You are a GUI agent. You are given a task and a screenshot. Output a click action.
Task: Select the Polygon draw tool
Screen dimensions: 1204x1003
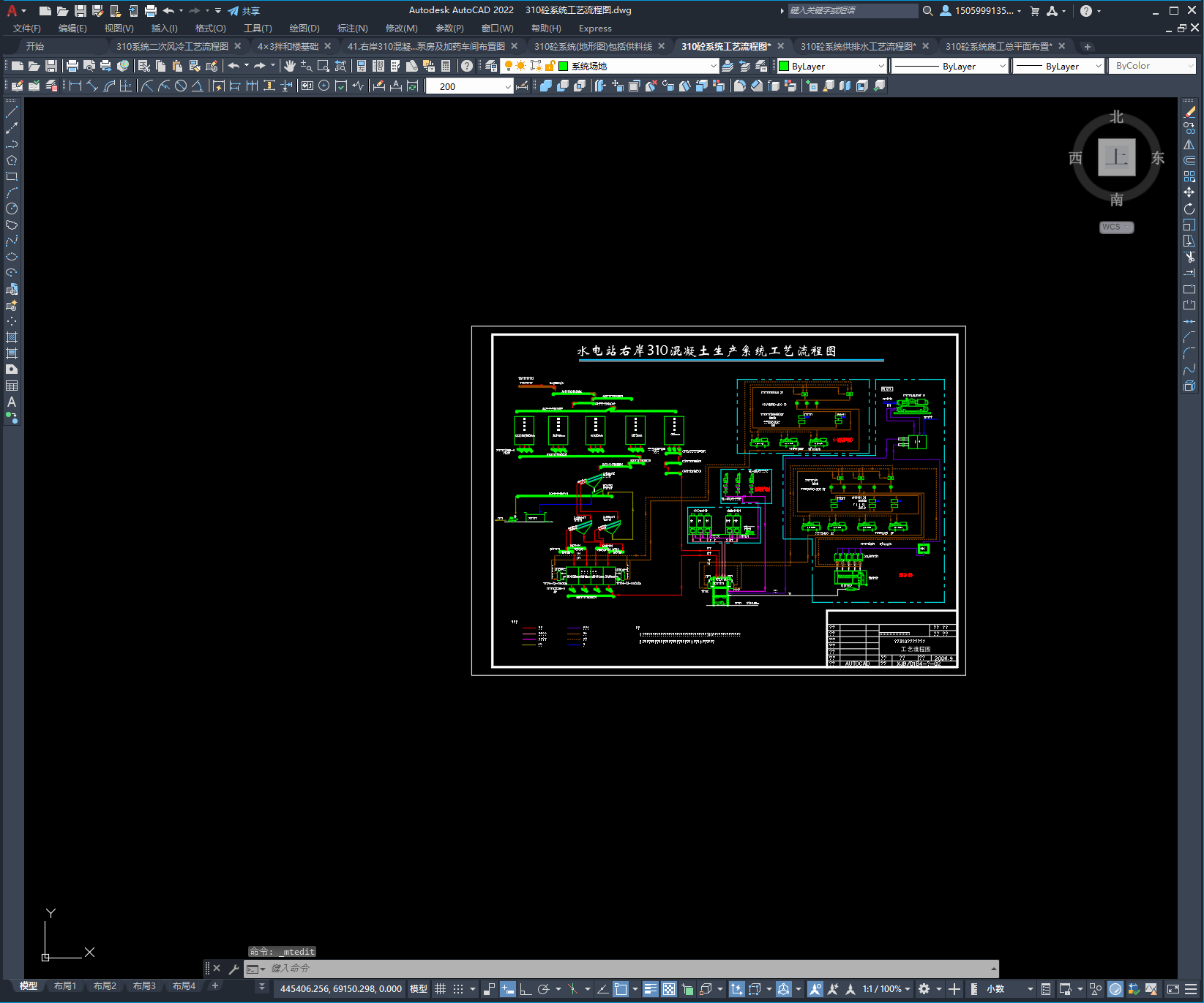12,160
